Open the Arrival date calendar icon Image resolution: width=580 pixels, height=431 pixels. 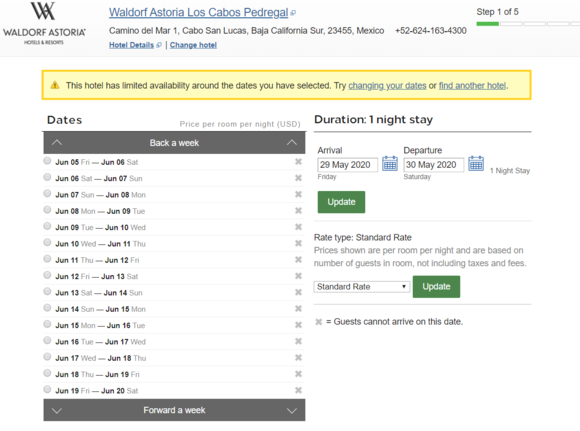pos(390,164)
